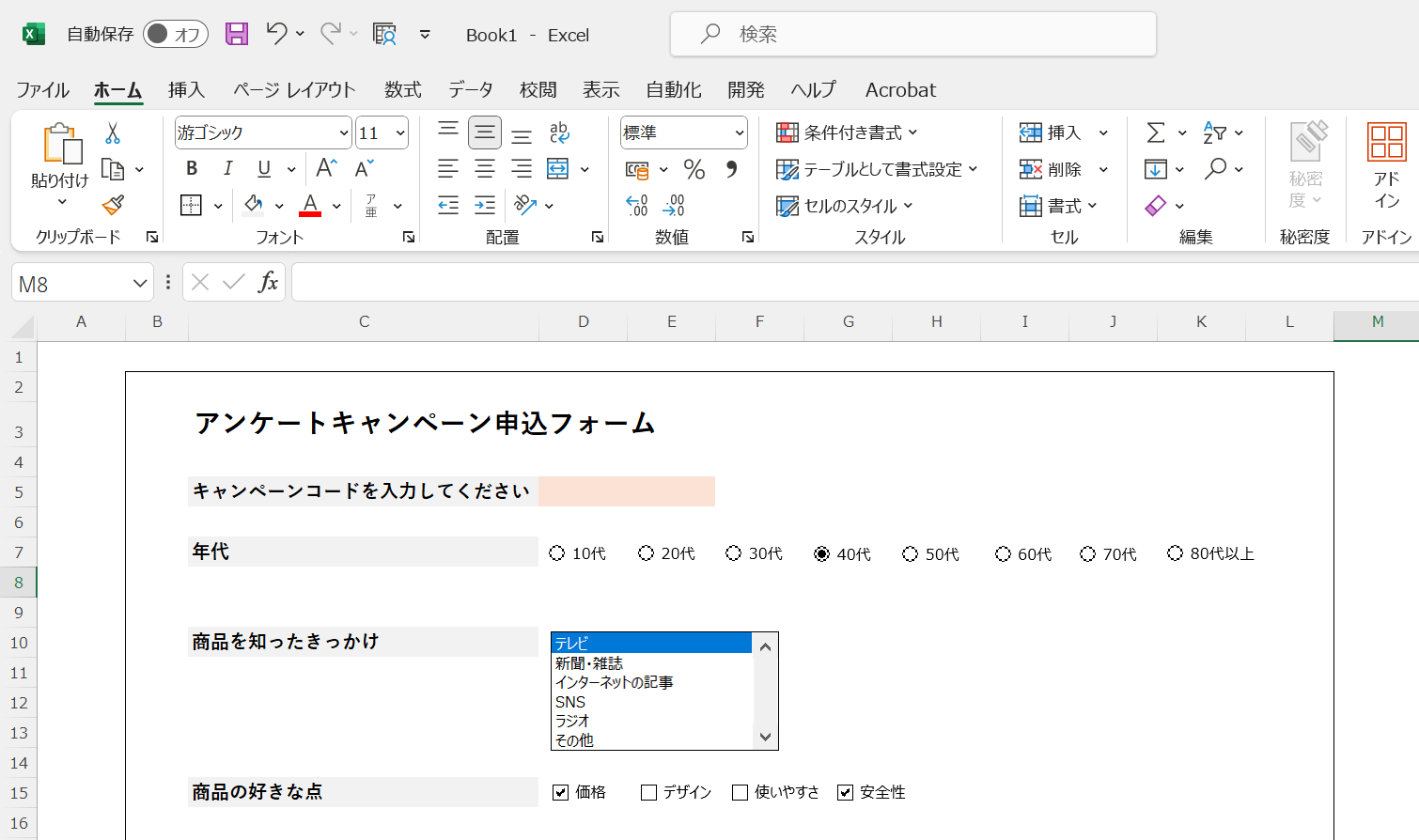
Task: Check the デザイン checkbox
Action: pyautogui.click(x=647, y=792)
